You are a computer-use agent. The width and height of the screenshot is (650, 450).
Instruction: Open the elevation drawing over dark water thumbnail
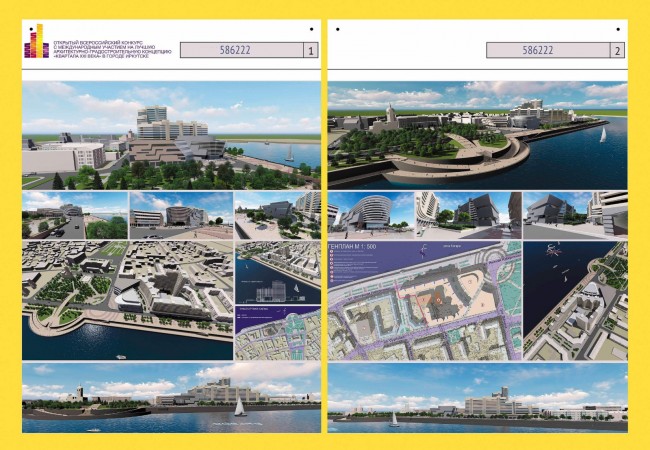coord(278,272)
